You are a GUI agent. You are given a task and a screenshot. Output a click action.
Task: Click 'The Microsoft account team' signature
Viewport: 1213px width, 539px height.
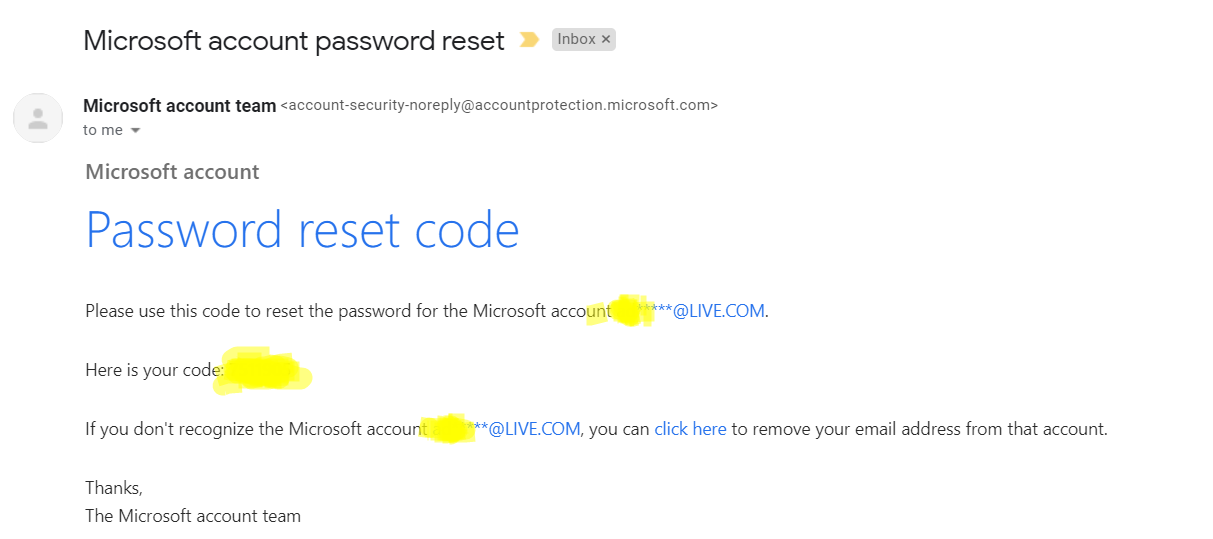(193, 516)
